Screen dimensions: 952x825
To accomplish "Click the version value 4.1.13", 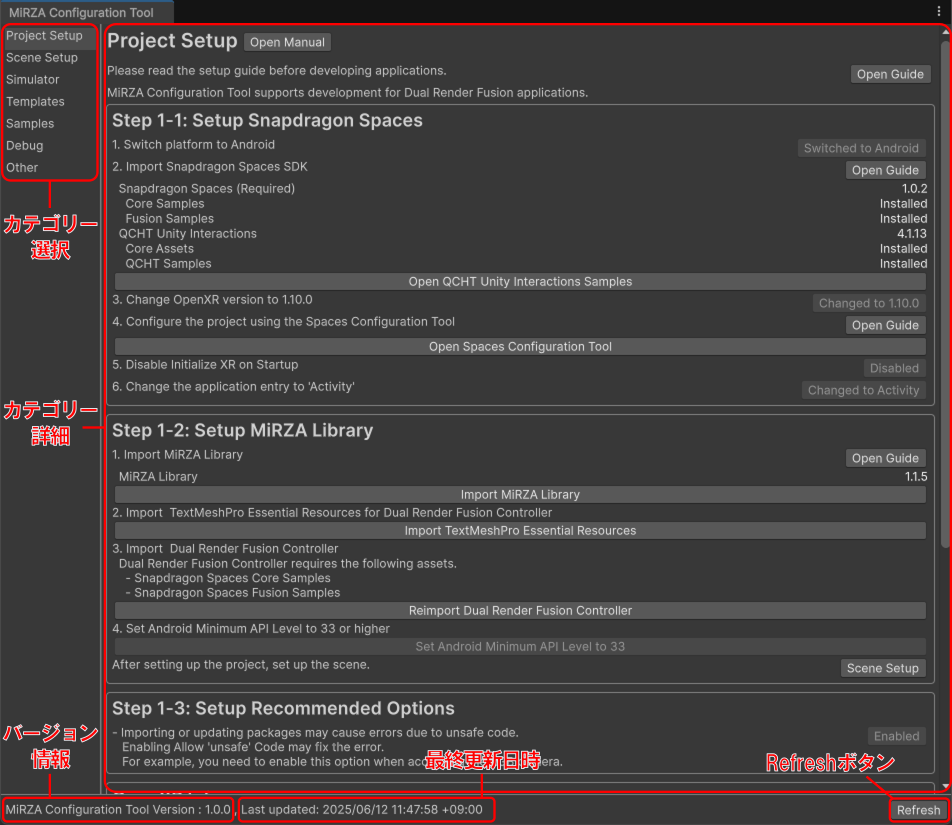I will 912,234.
